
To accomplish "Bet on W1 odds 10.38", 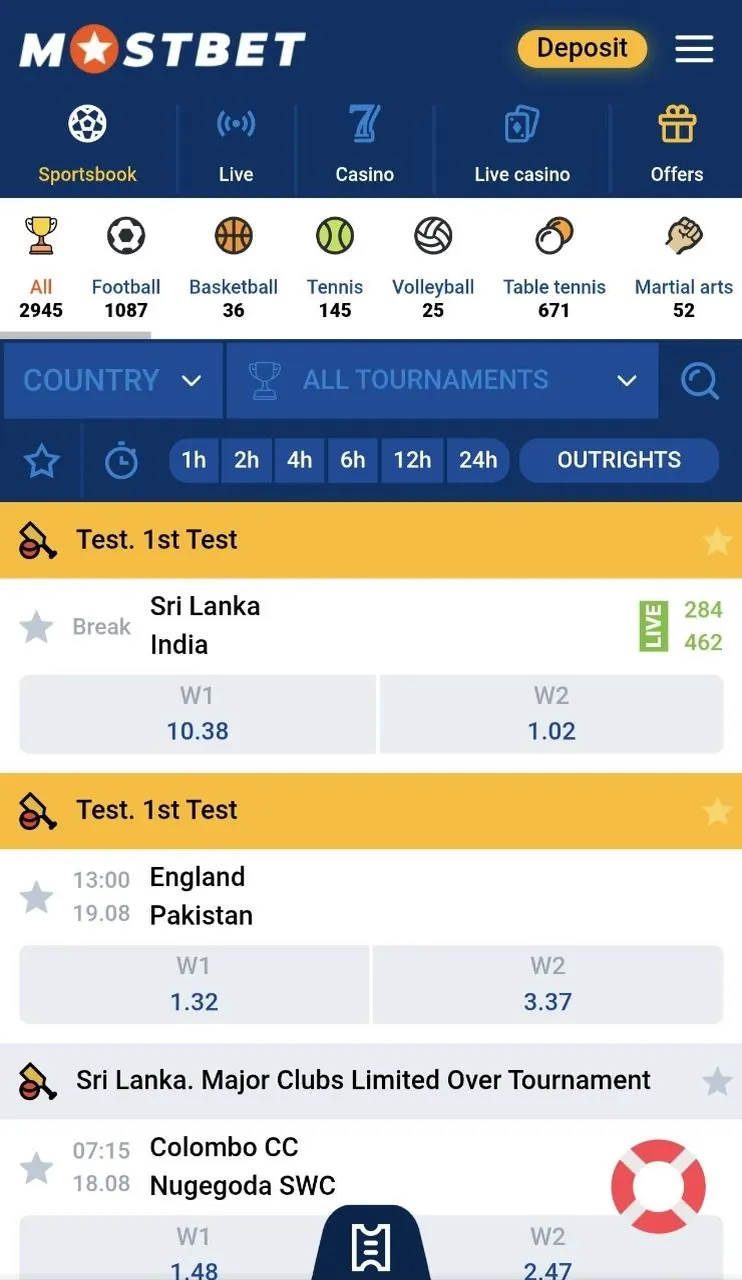I will pos(198,714).
